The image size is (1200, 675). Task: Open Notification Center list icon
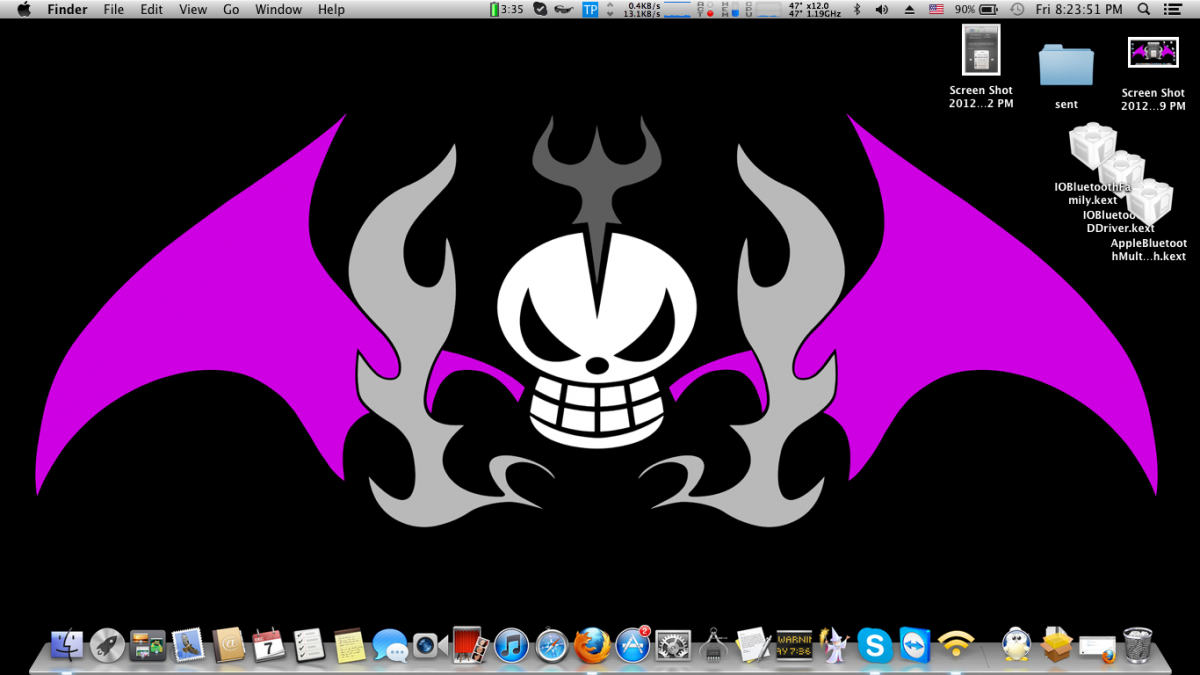(x=1174, y=9)
